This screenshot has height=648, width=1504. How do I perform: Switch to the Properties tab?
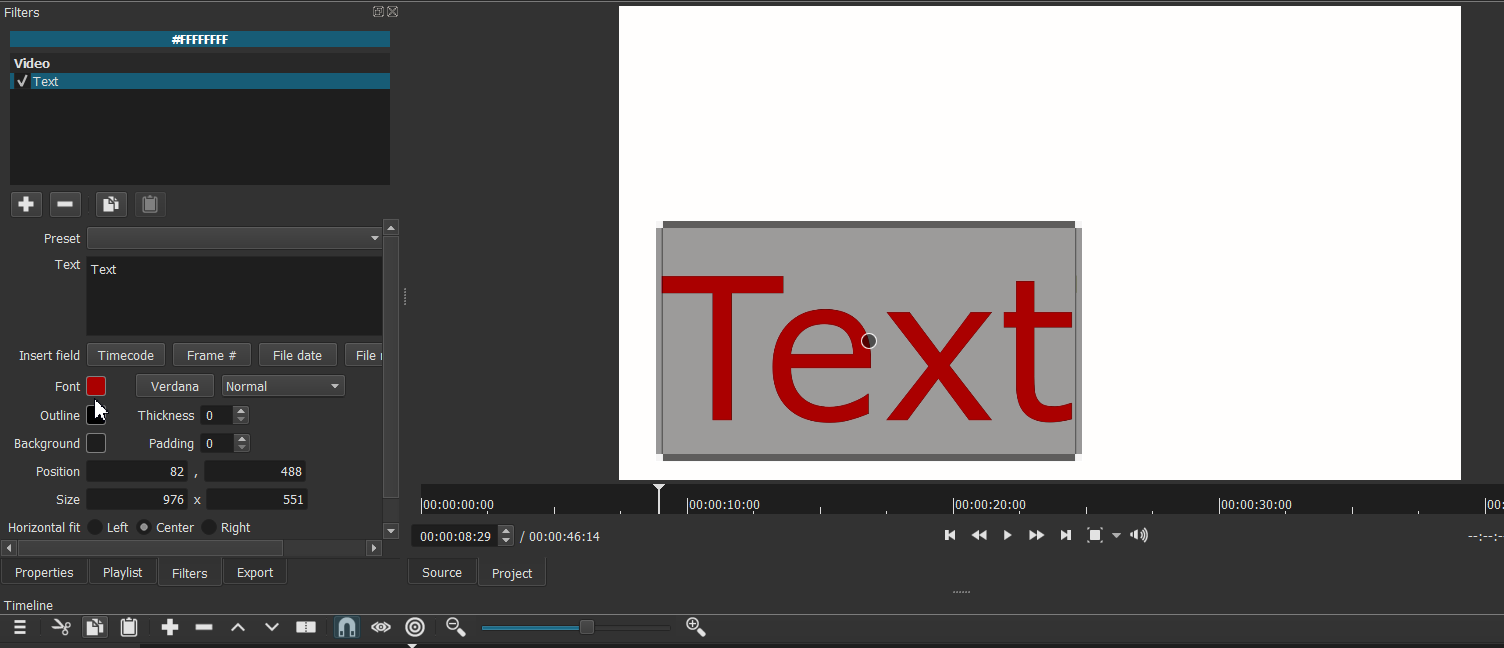click(x=44, y=572)
